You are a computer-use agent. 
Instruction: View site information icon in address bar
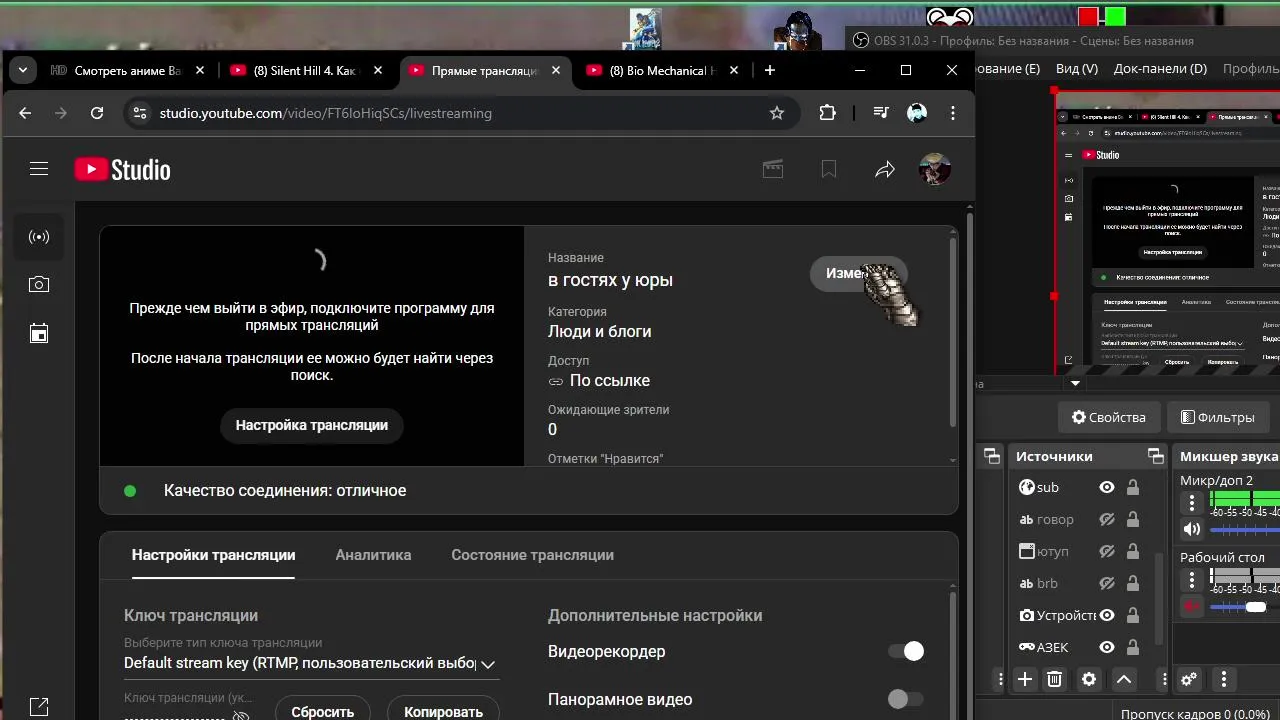140,113
